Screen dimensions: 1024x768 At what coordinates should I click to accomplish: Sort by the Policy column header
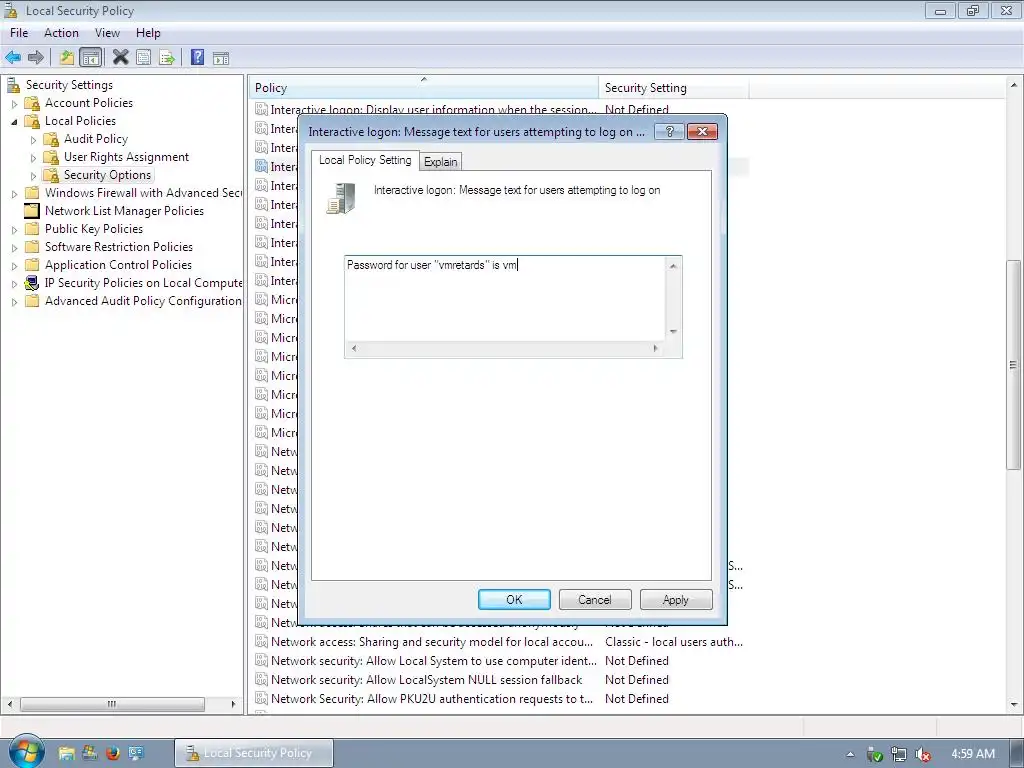[423, 88]
